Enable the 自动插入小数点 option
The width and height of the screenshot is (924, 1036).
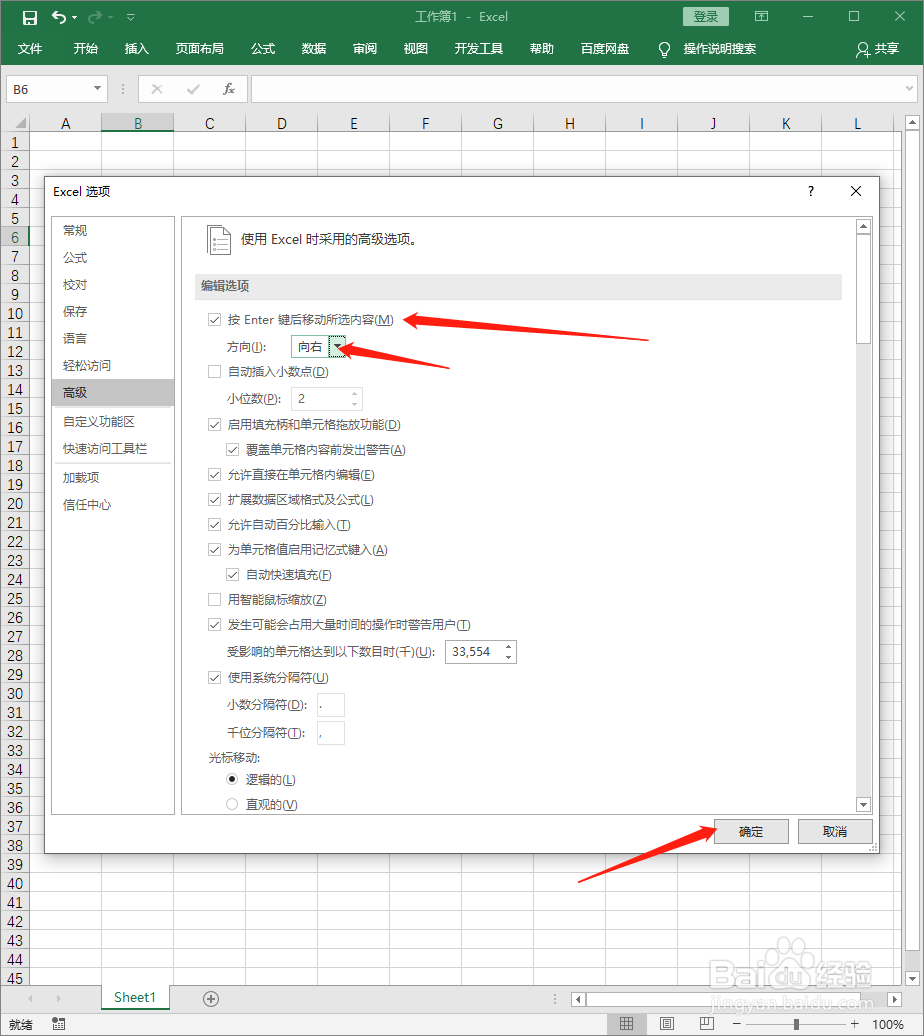(215, 372)
